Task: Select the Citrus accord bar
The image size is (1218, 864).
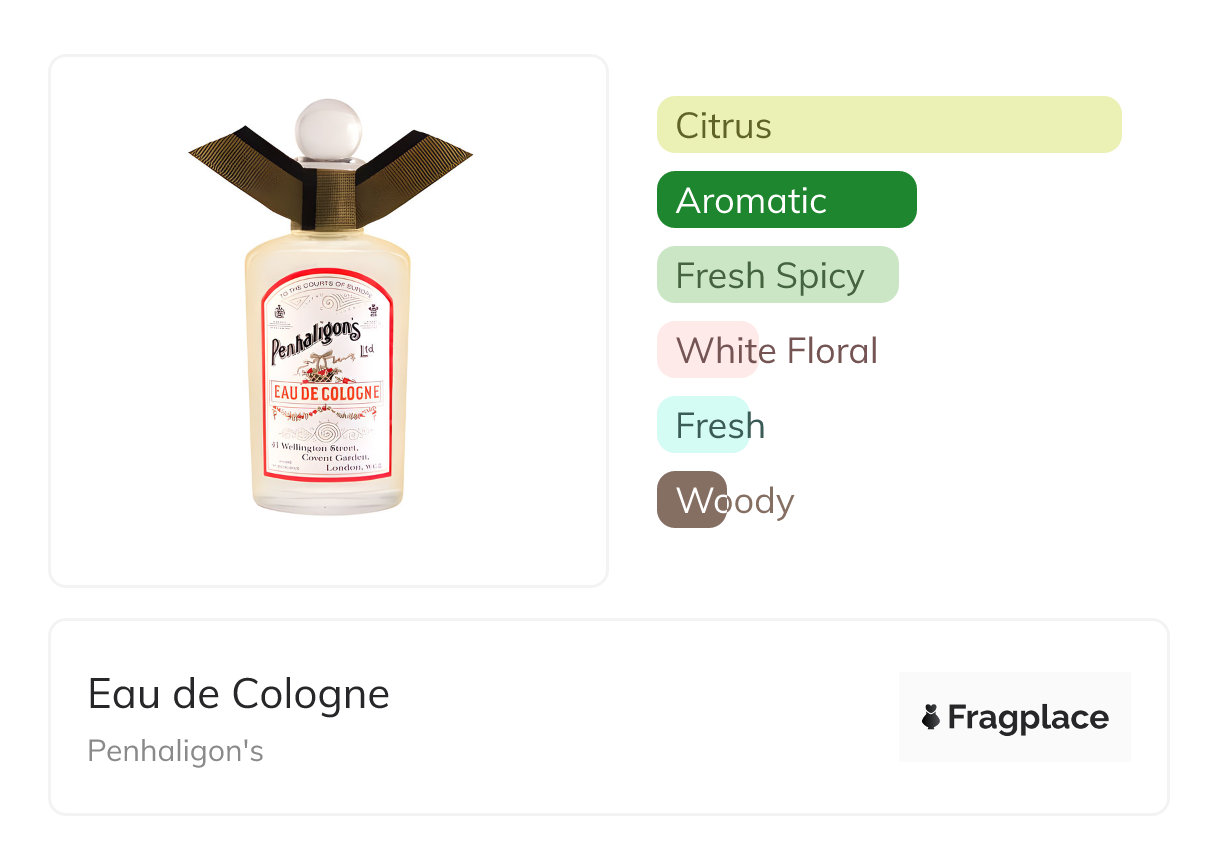Action: pyautogui.click(x=888, y=125)
